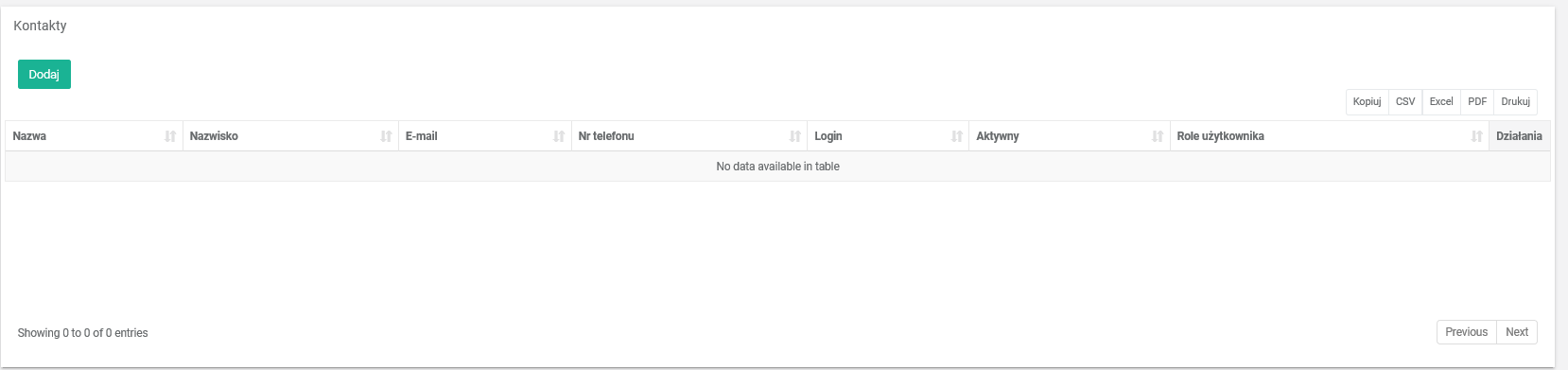Click the Kontakty panel title

(40, 26)
